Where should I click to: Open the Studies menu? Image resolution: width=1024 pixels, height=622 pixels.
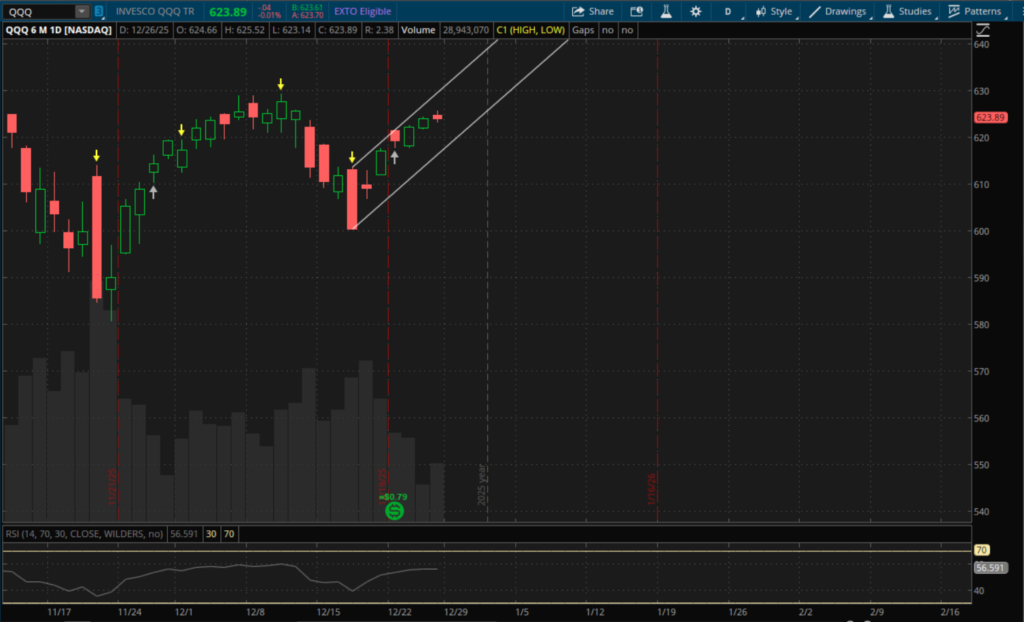pos(907,11)
